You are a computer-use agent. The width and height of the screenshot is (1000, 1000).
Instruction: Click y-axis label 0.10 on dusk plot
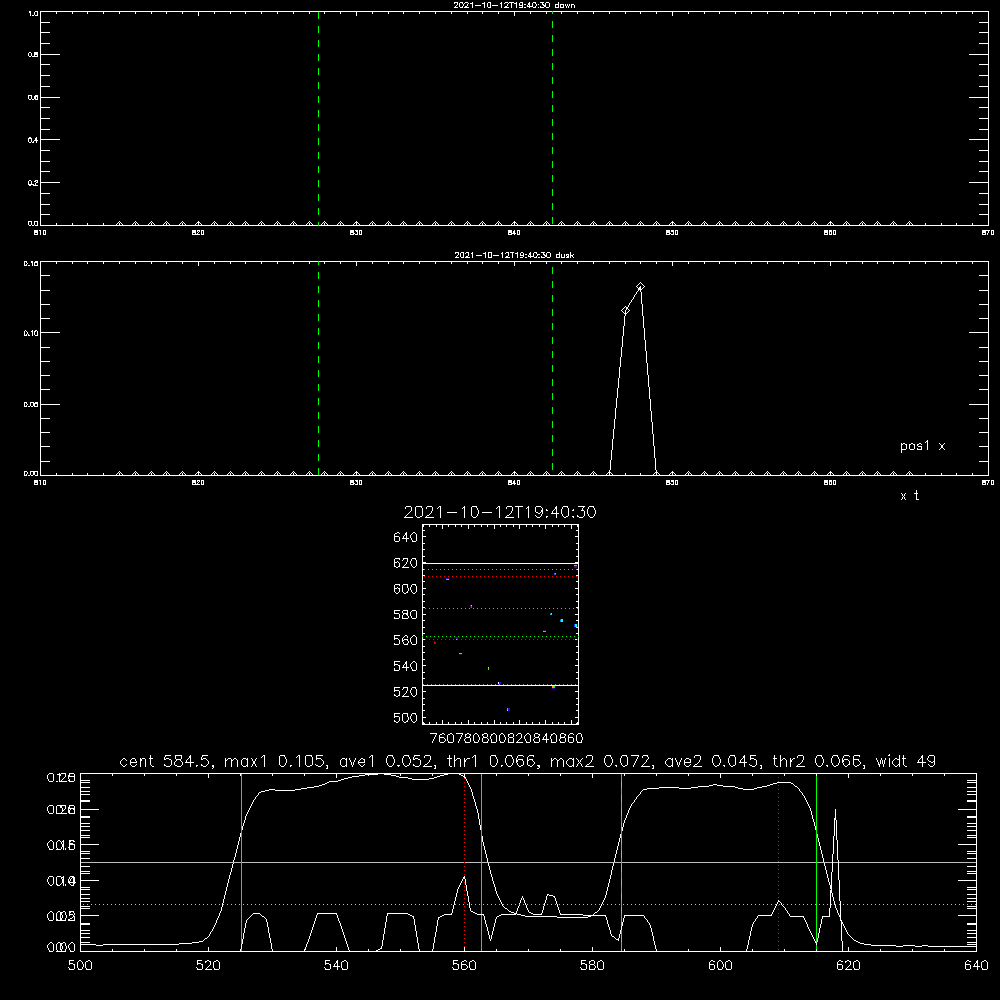[x=31, y=334]
